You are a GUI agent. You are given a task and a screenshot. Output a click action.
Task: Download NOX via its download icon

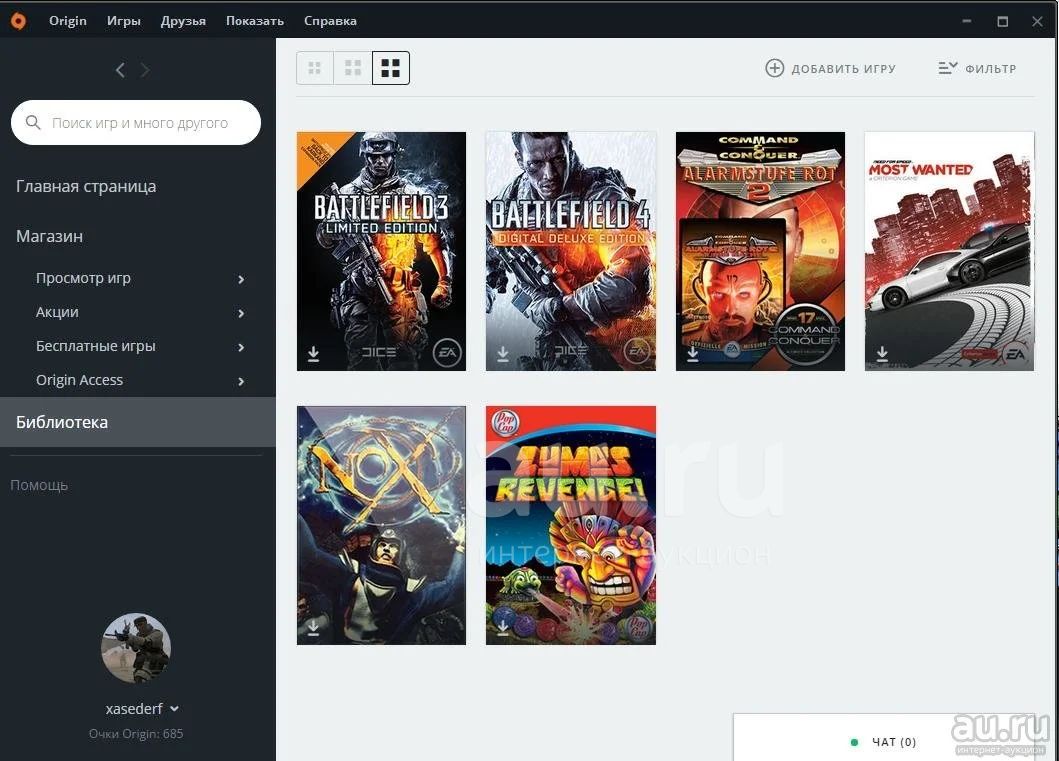[313, 628]
